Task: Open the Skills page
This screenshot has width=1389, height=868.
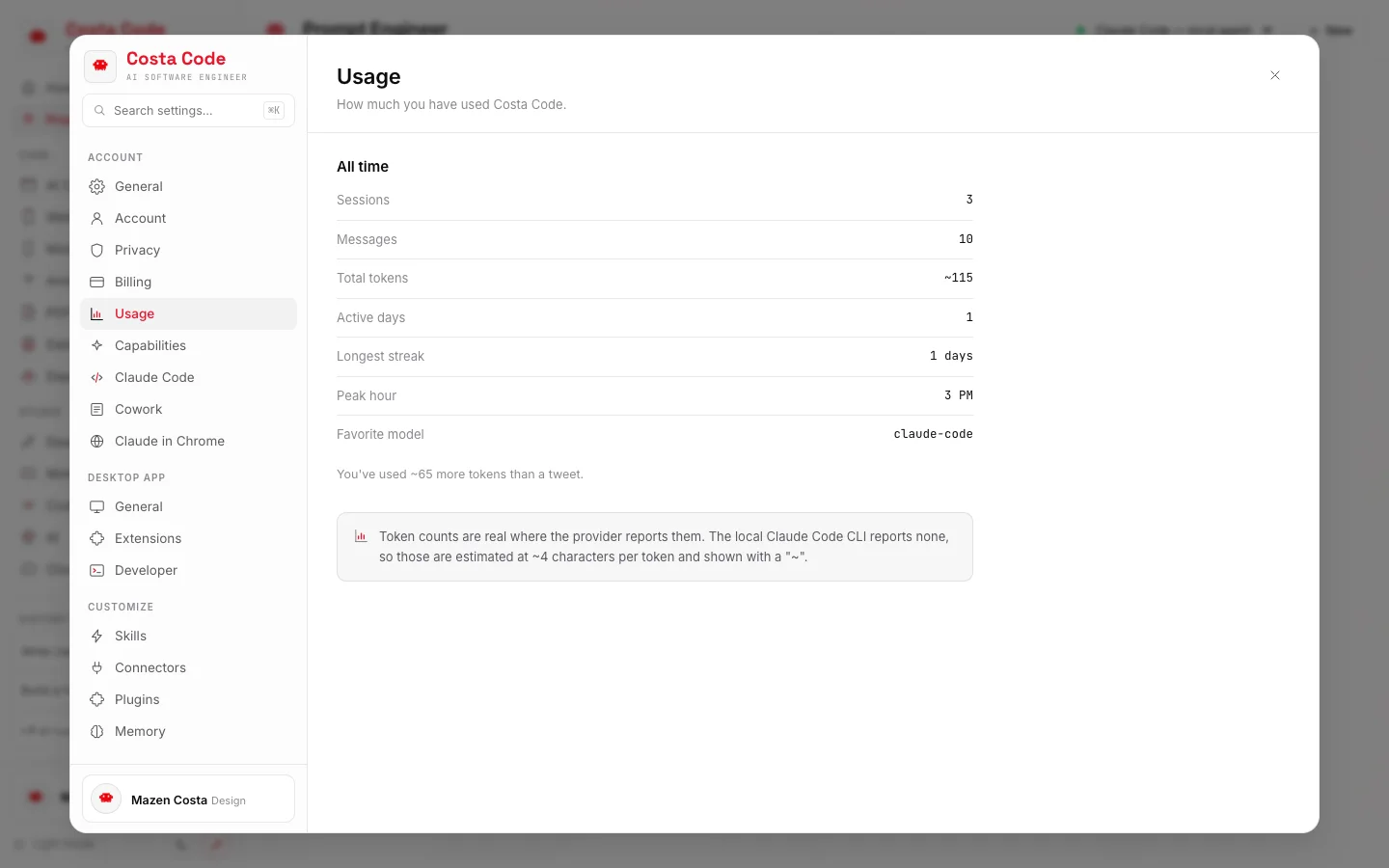Action: pos(188,636)
